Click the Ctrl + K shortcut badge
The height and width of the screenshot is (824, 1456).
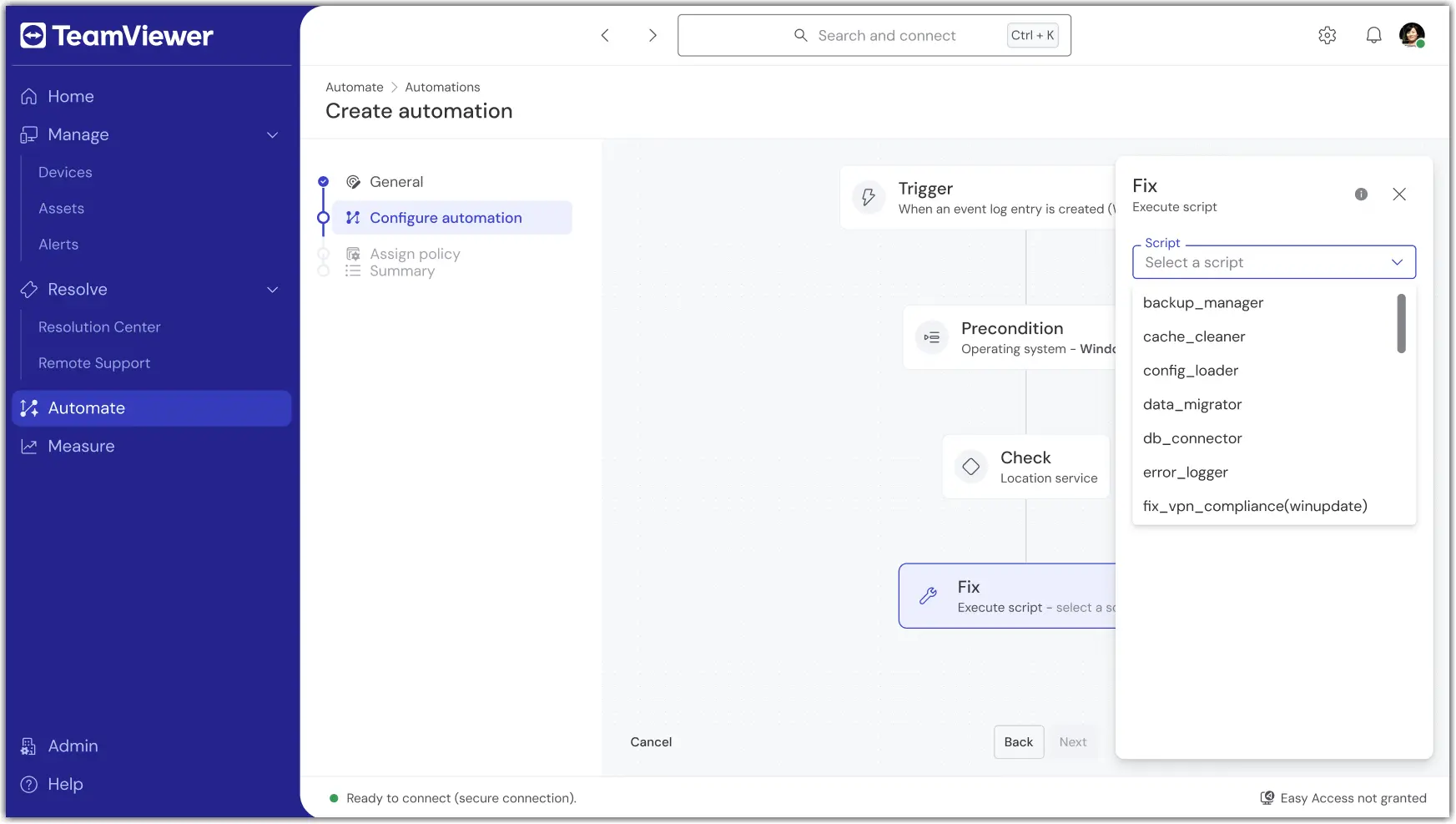click(1032, 35)
